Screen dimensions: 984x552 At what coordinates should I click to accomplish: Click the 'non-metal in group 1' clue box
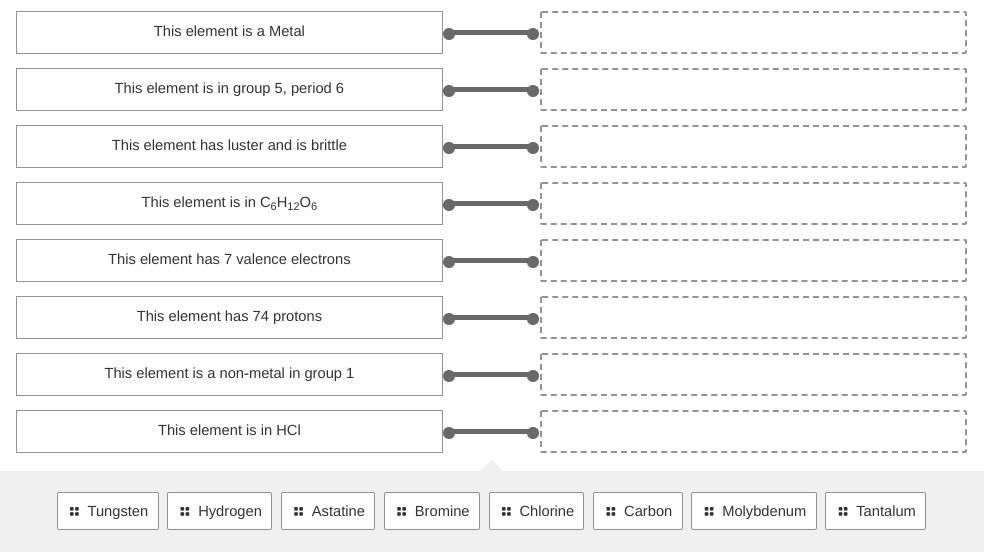[229, 374]
